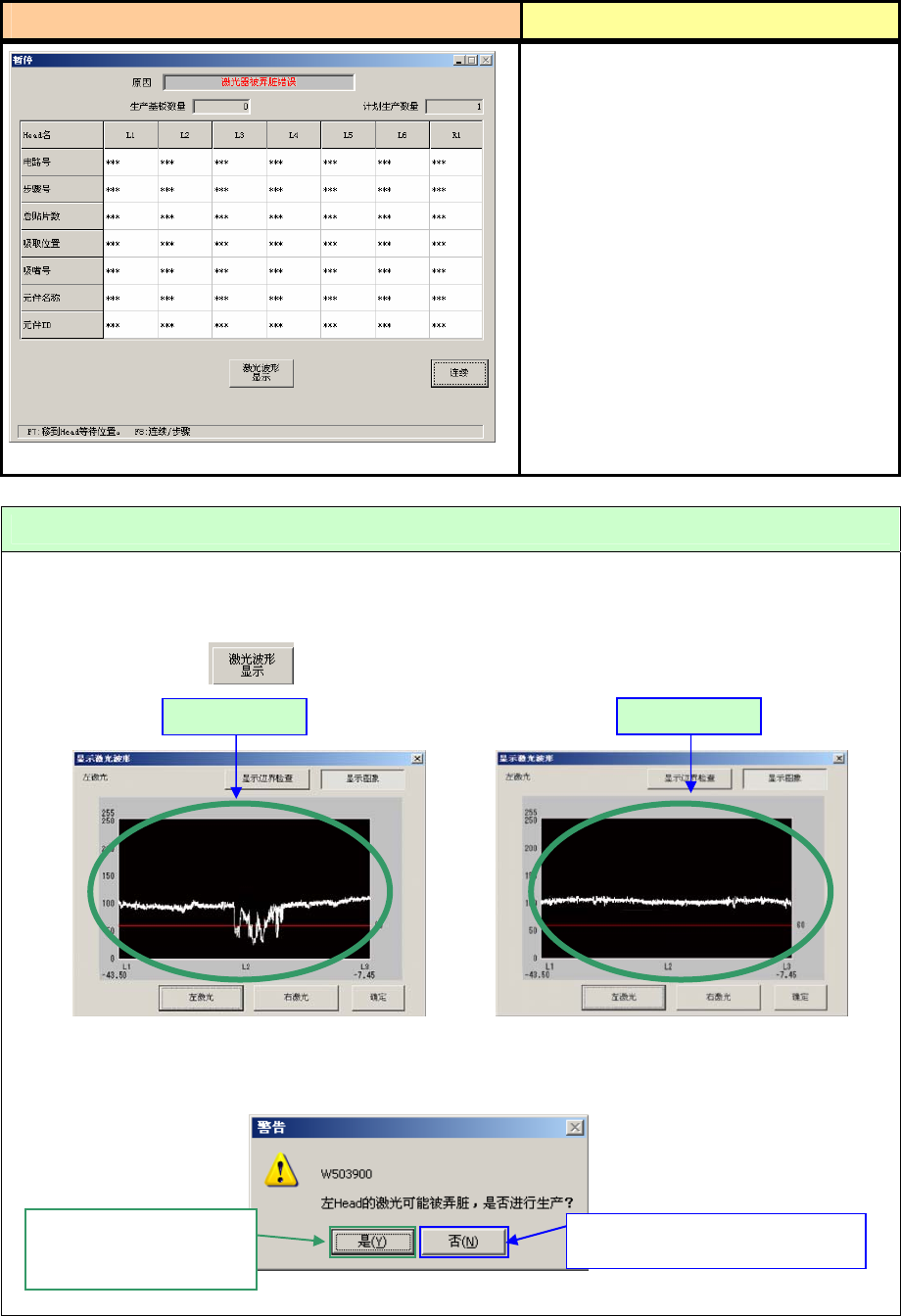Click 是(Y) in the 警告 dialog
901x1316 pixels.
coord(370,1243)
